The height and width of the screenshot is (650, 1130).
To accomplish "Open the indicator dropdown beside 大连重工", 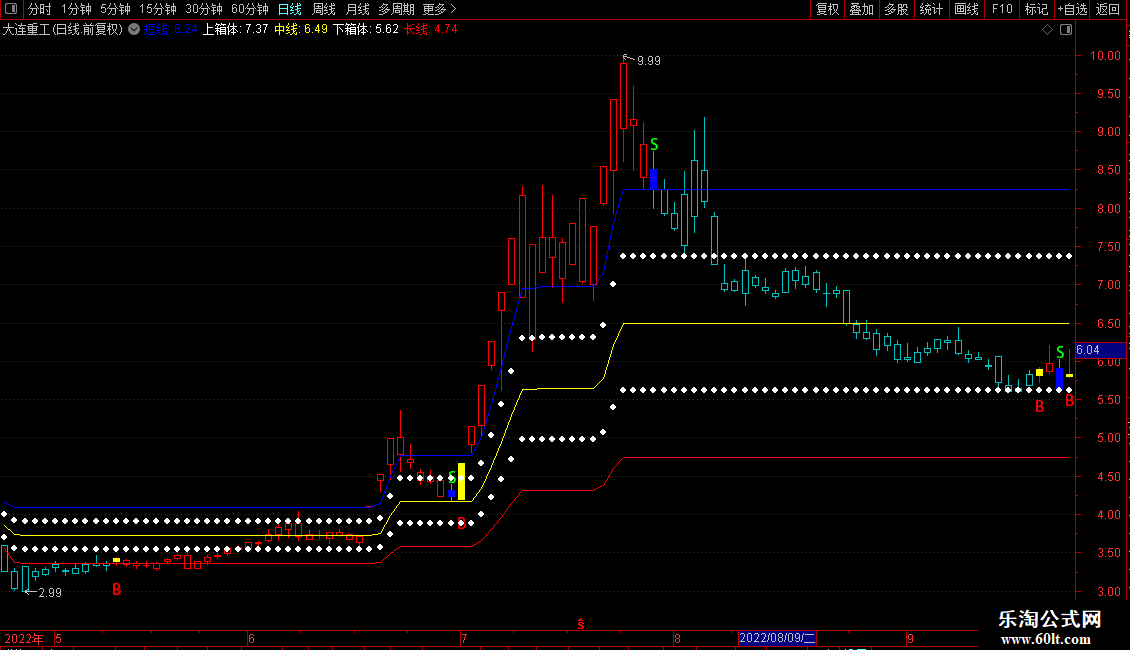I will coord(134,30).
